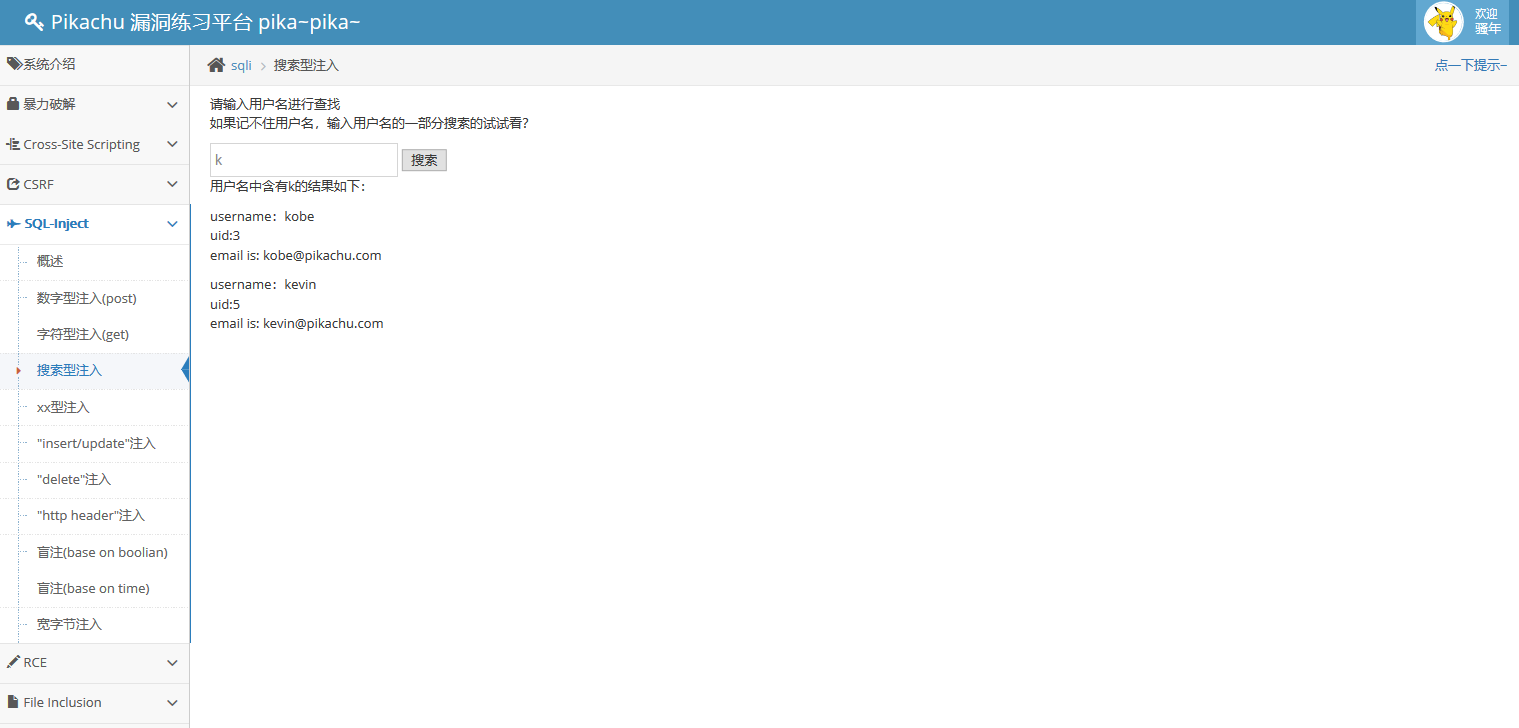Click the 搜索 search button
The width and height of the screenshot is (1519, 728).
tap(424, 160)
